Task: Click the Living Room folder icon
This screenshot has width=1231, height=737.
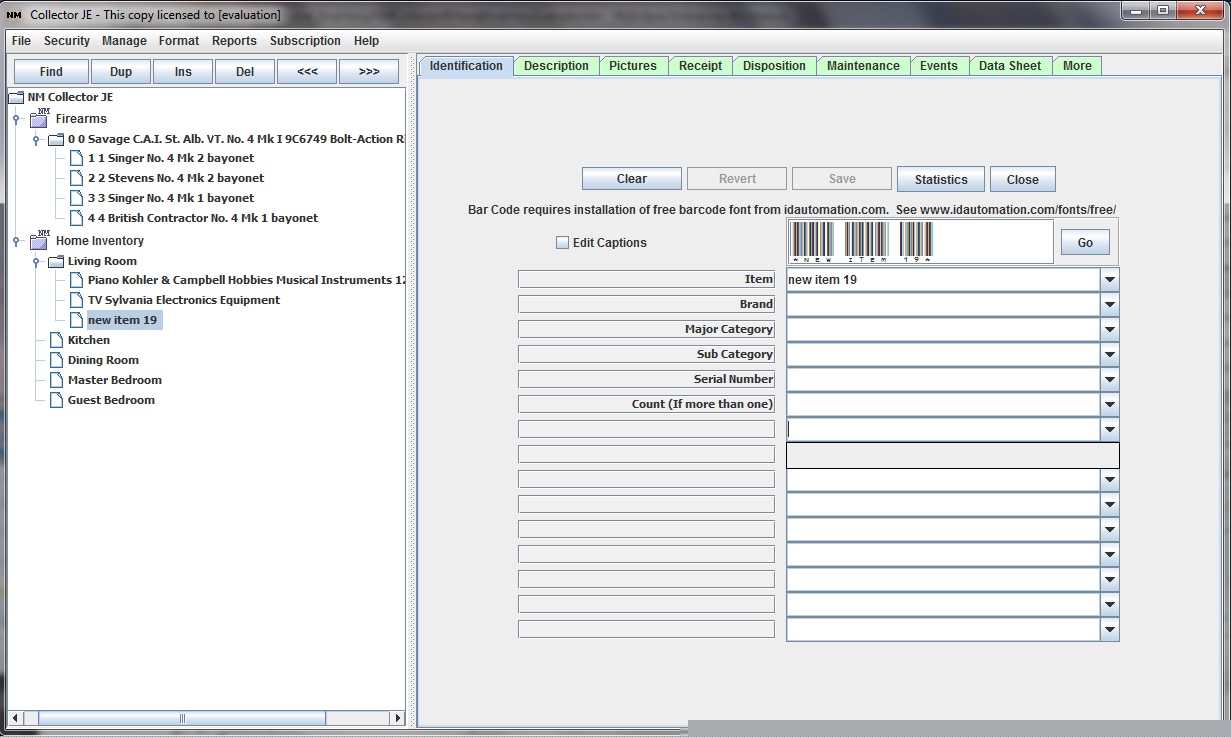Action: pos(56,261)
